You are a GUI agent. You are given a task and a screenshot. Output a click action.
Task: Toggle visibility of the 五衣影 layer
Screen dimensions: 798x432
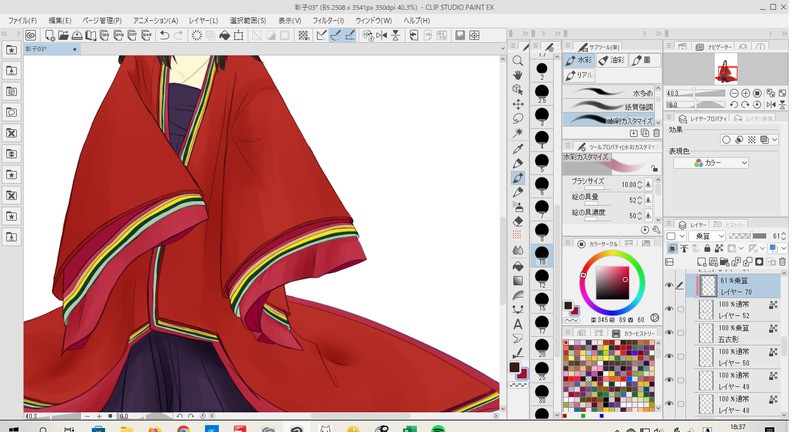[669, 334]
